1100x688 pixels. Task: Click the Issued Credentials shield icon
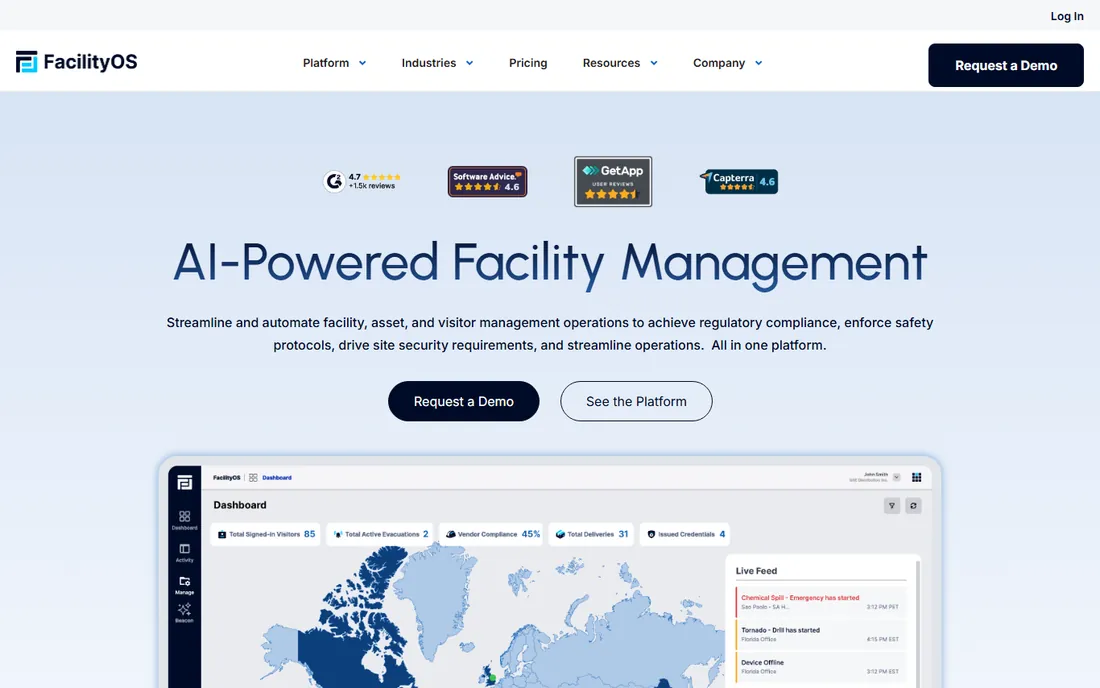pos(651,534)
